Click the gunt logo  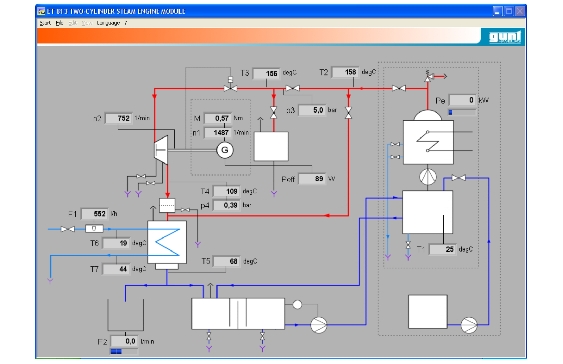point(504,37)
